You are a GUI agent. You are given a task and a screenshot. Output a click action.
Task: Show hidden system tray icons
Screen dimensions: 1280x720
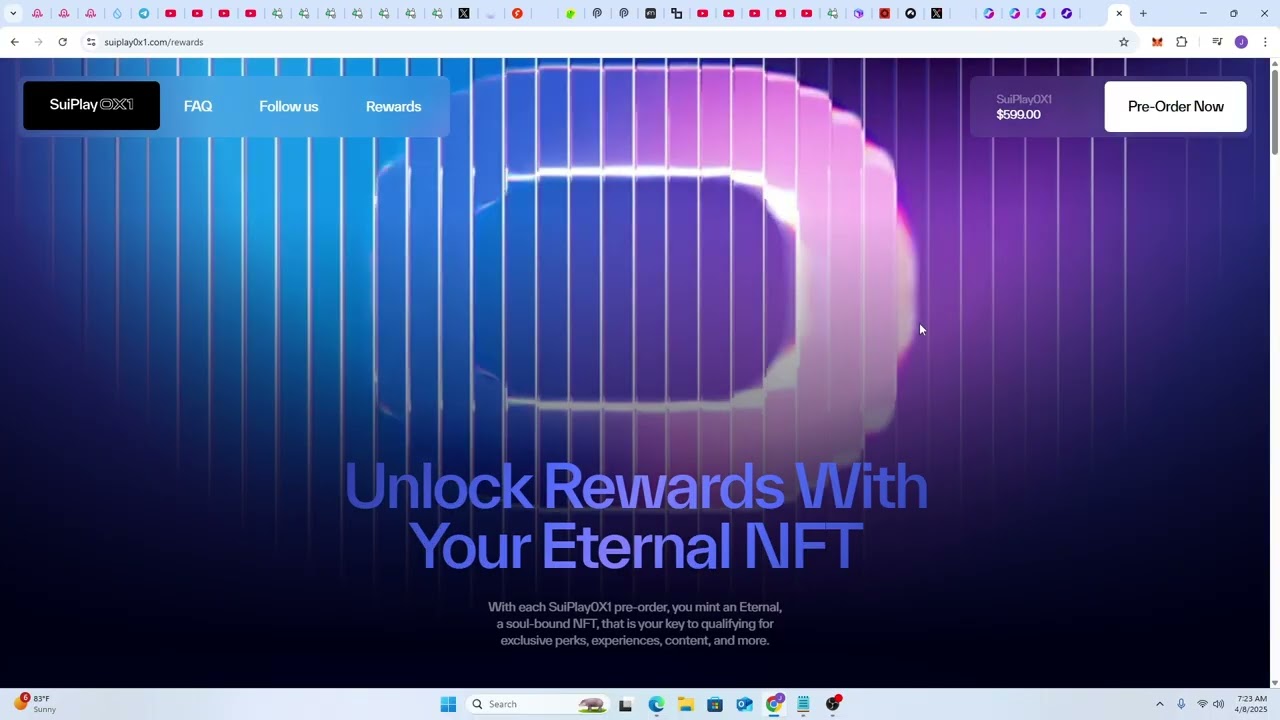(x=1159, y=704)
